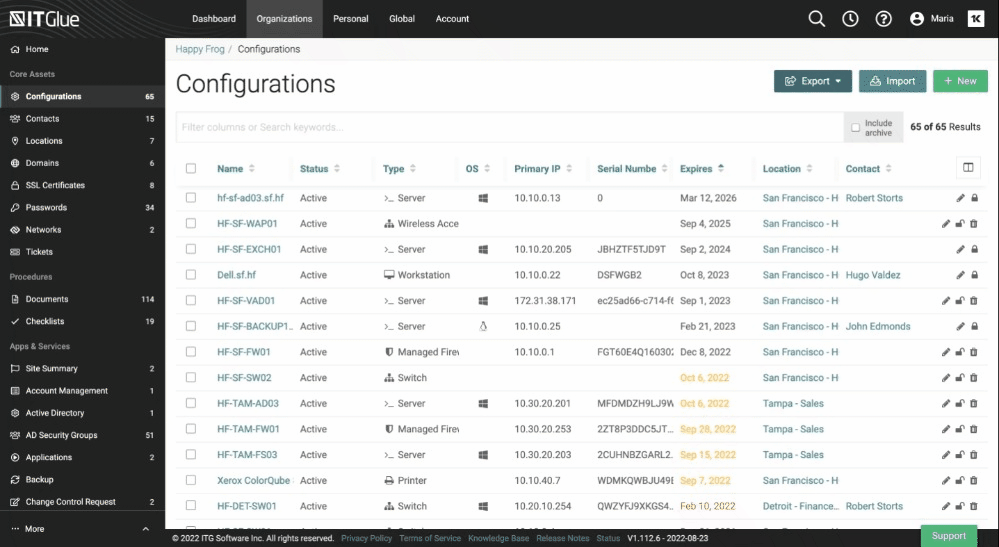Switch to the Dashboard tab
Image resolution: width=999 pixels, height=547 pixels.
214,19
